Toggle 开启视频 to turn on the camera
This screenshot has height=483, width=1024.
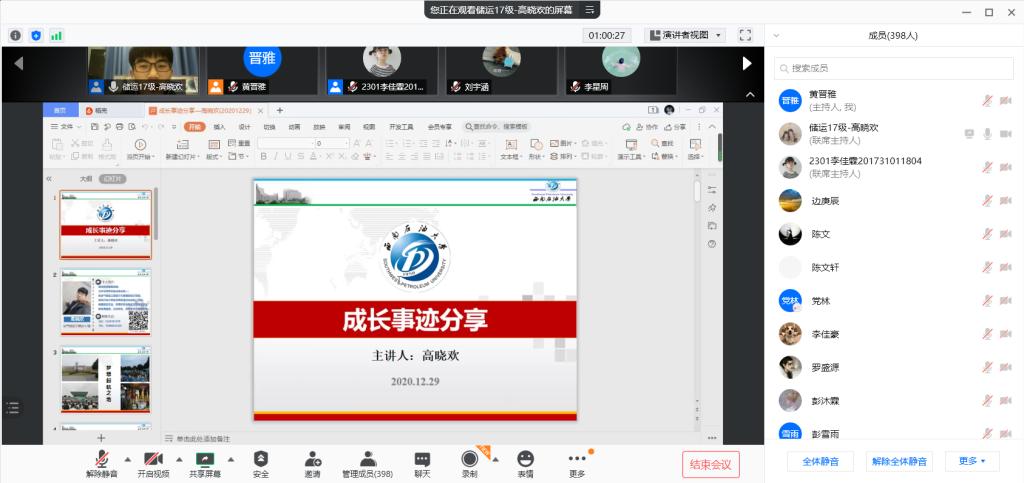(x=153, y=459)
